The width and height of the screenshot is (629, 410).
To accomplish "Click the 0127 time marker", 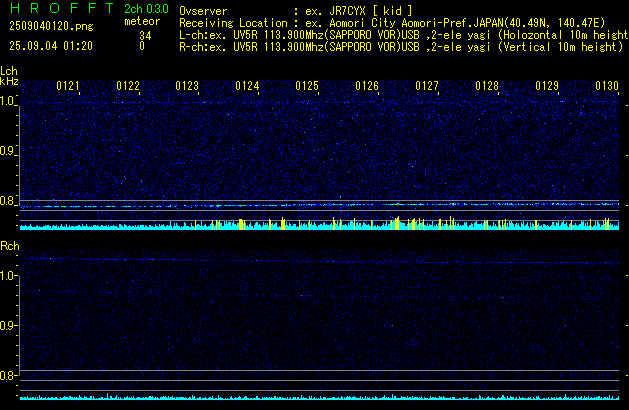I will pyautogui.click(x=427, y=86).
